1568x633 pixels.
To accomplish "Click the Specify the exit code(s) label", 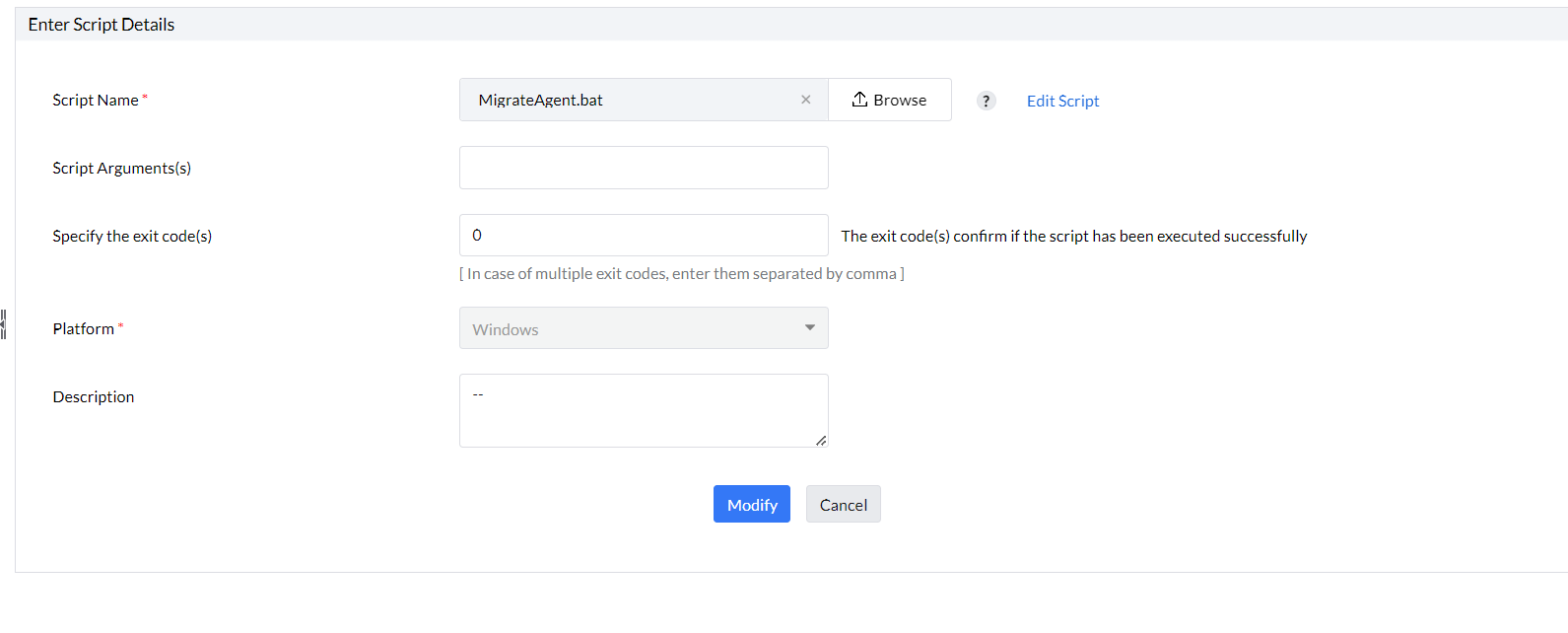I will tap(132, 236).
